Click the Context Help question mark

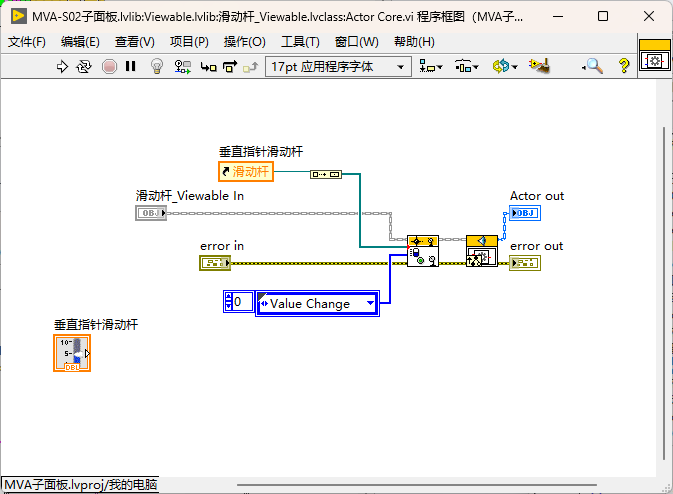[624, 66]
